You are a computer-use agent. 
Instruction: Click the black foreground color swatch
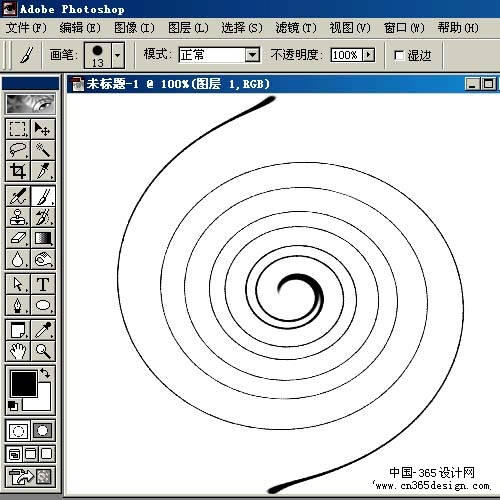pyautogui.click(x=24, y=384)
